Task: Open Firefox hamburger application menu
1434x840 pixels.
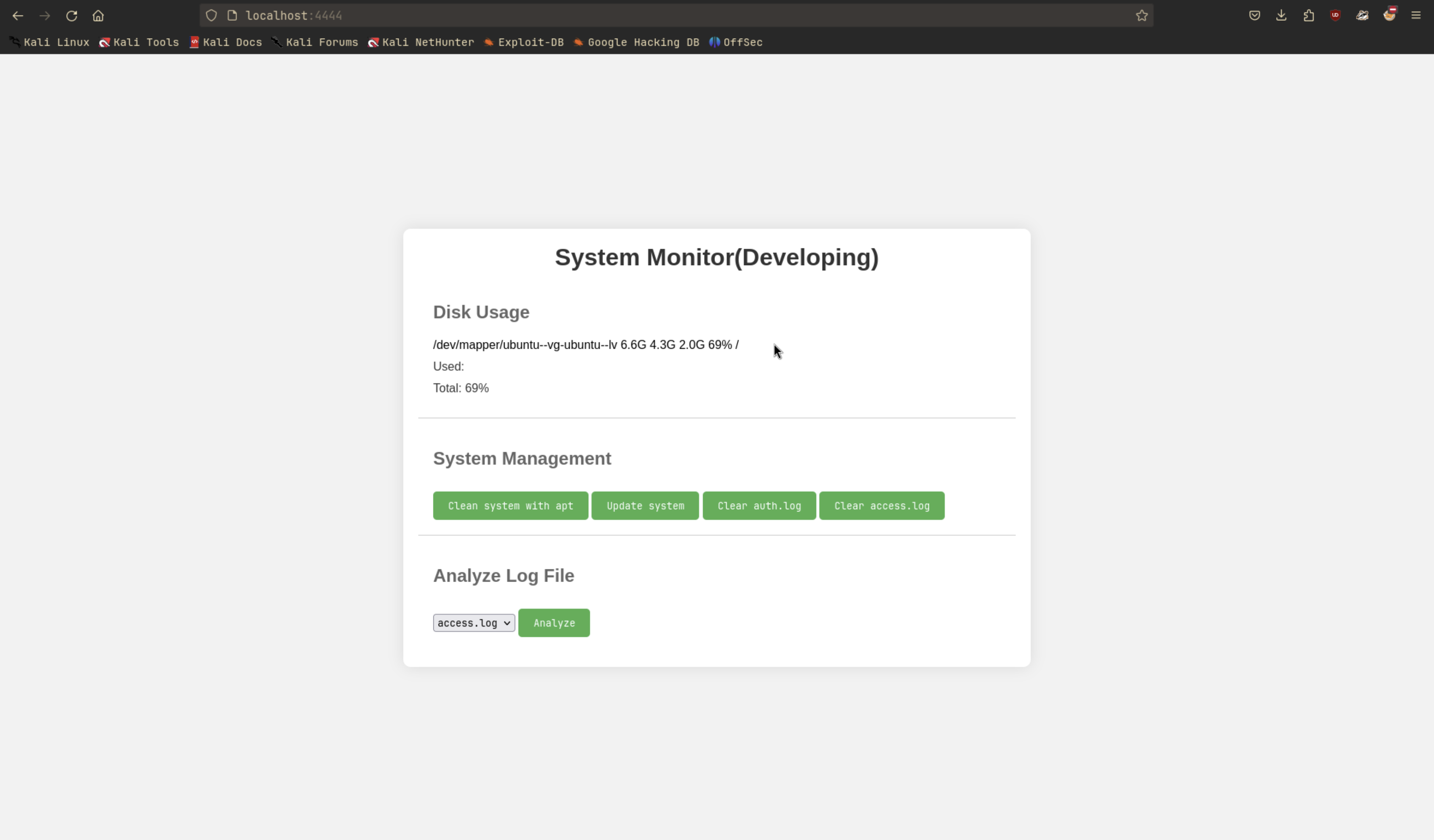Action: (1416, 16)
